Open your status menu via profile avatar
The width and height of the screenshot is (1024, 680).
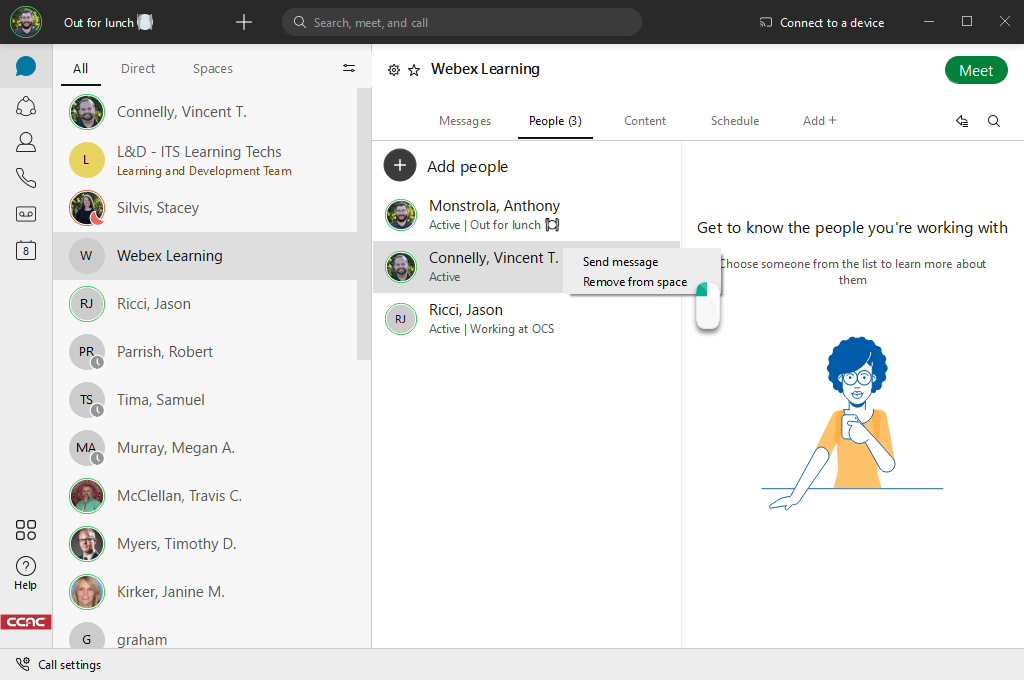[x=25, y=21]
